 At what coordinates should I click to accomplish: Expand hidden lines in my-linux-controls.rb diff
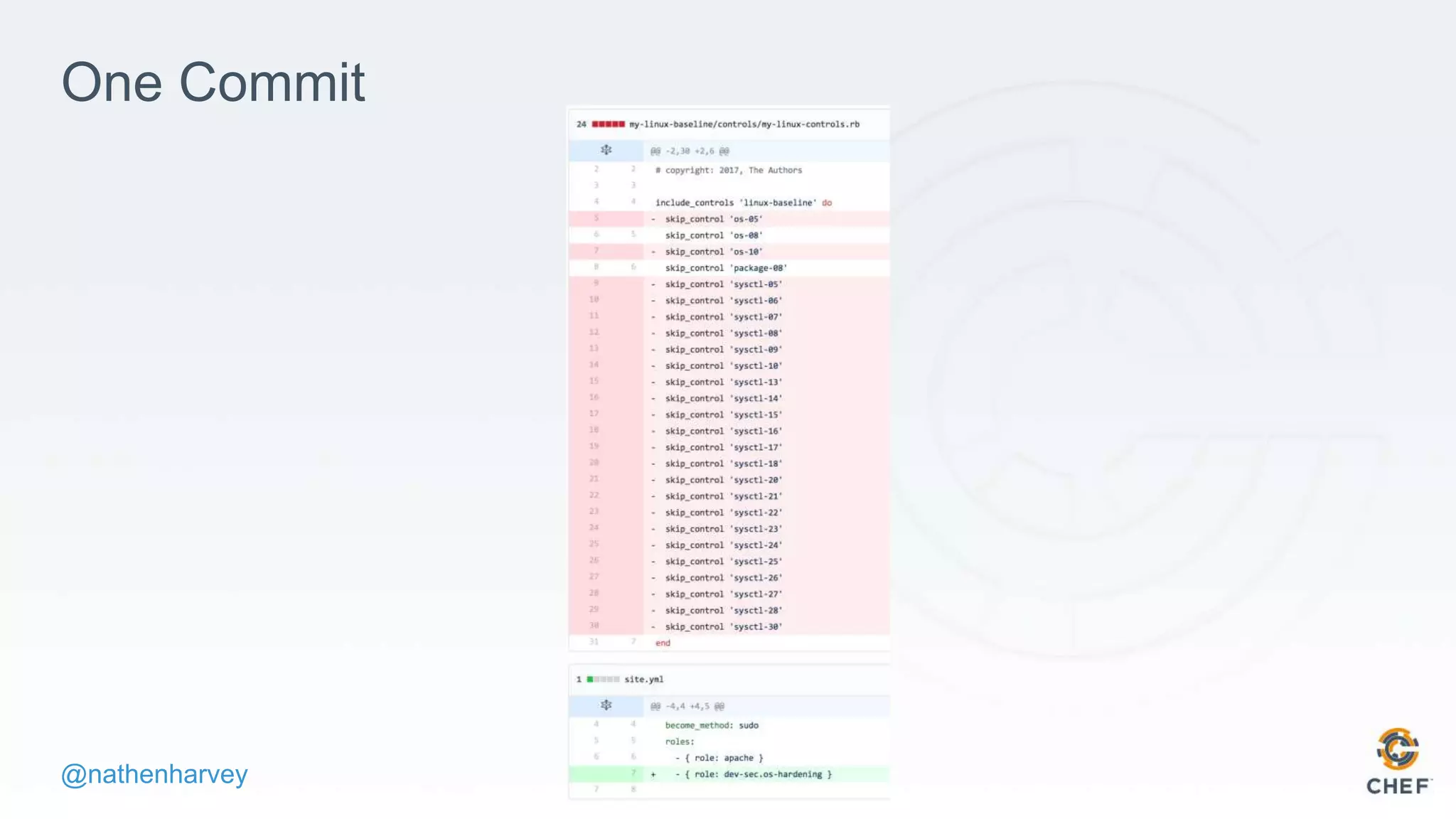click(606, 150)
